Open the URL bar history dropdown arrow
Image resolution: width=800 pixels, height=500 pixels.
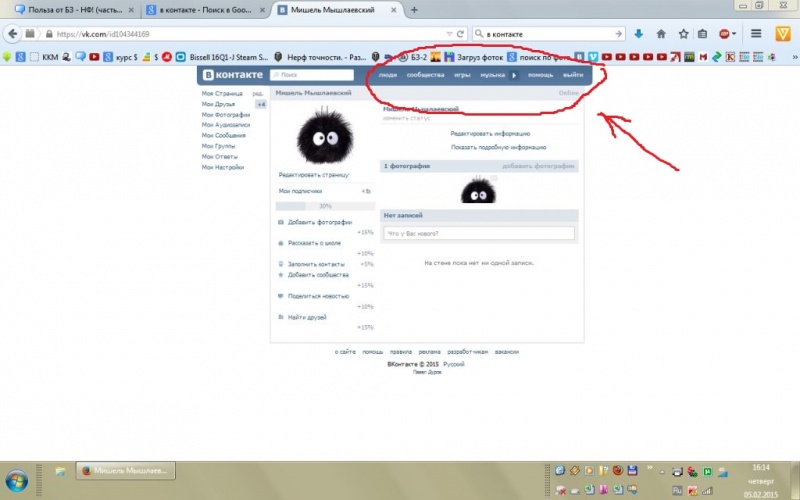click(449, 34)
